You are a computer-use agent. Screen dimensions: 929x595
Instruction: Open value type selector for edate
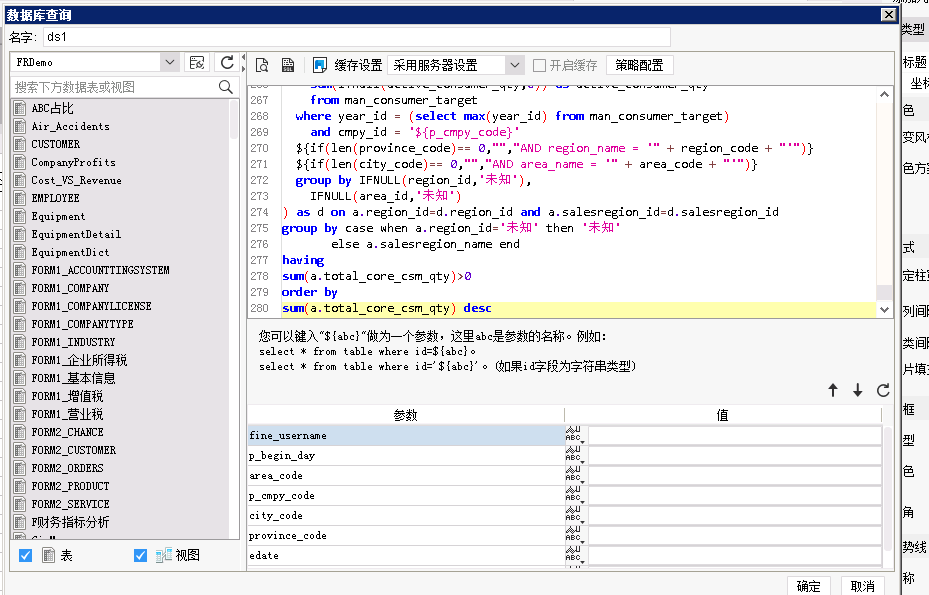(x=574, y=555)
